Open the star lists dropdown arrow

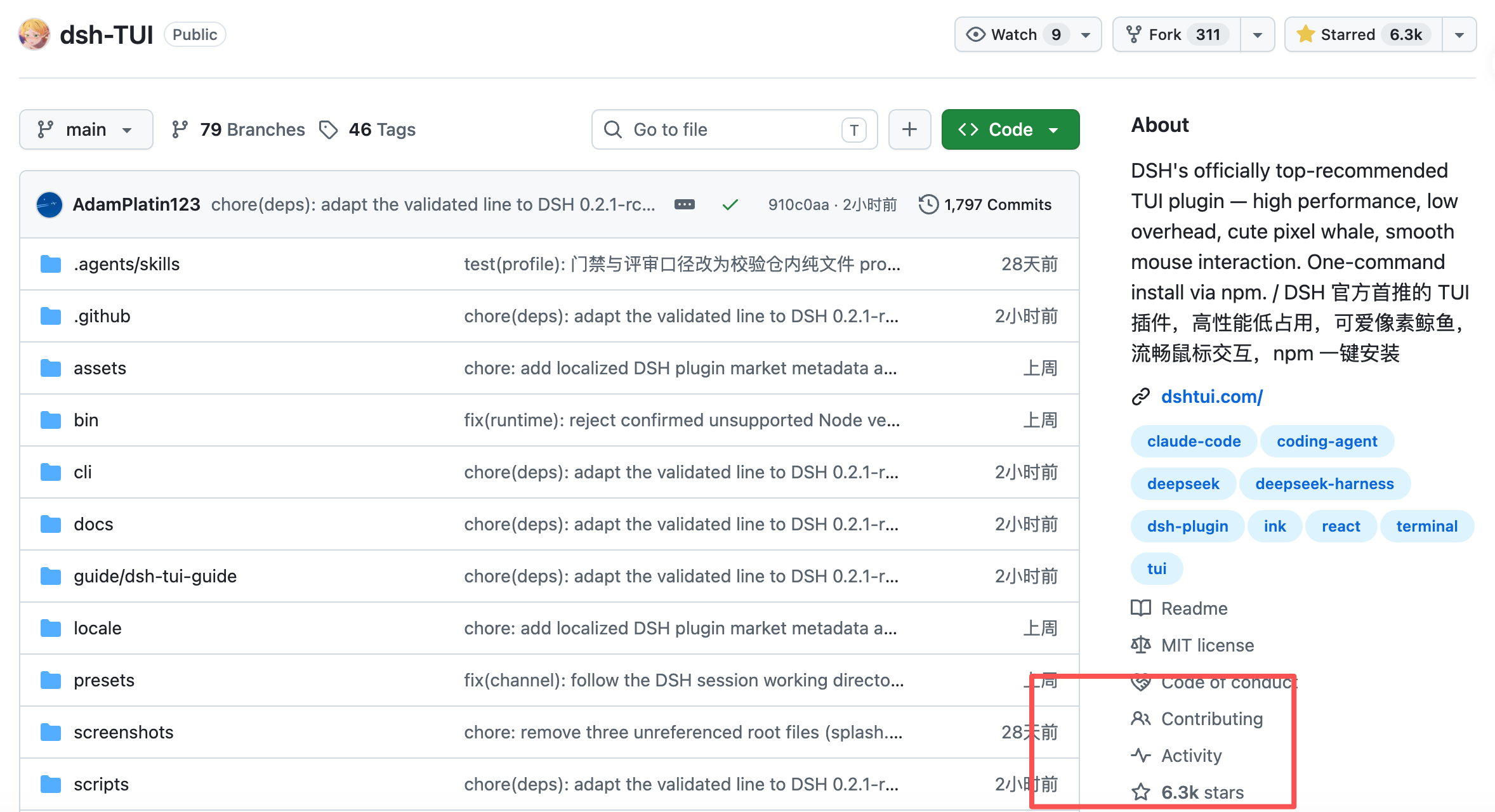coord(1459,34)
